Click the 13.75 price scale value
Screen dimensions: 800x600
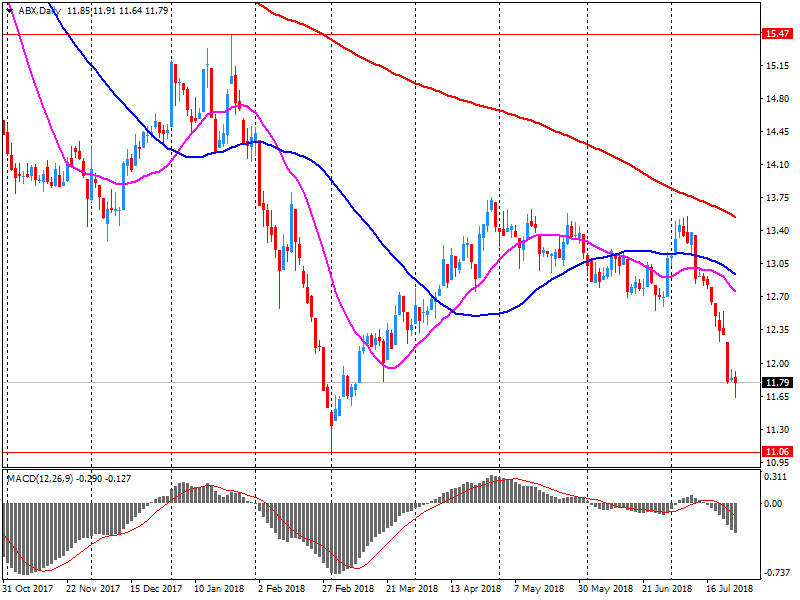777,197
